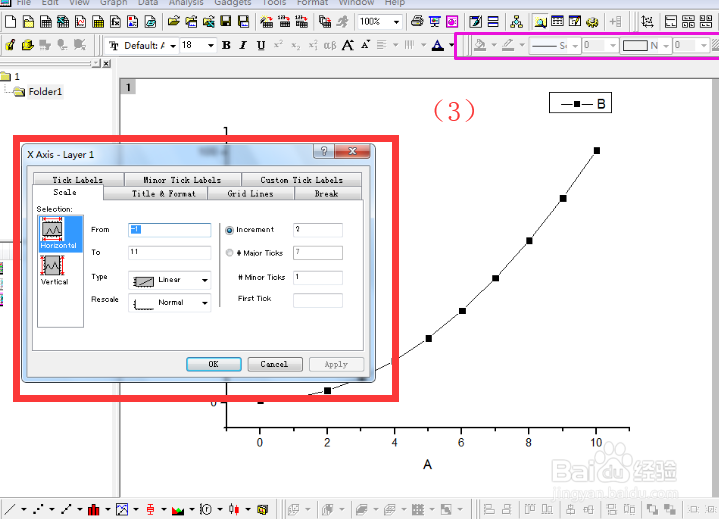Click the New Graph icon

point(81,22)
